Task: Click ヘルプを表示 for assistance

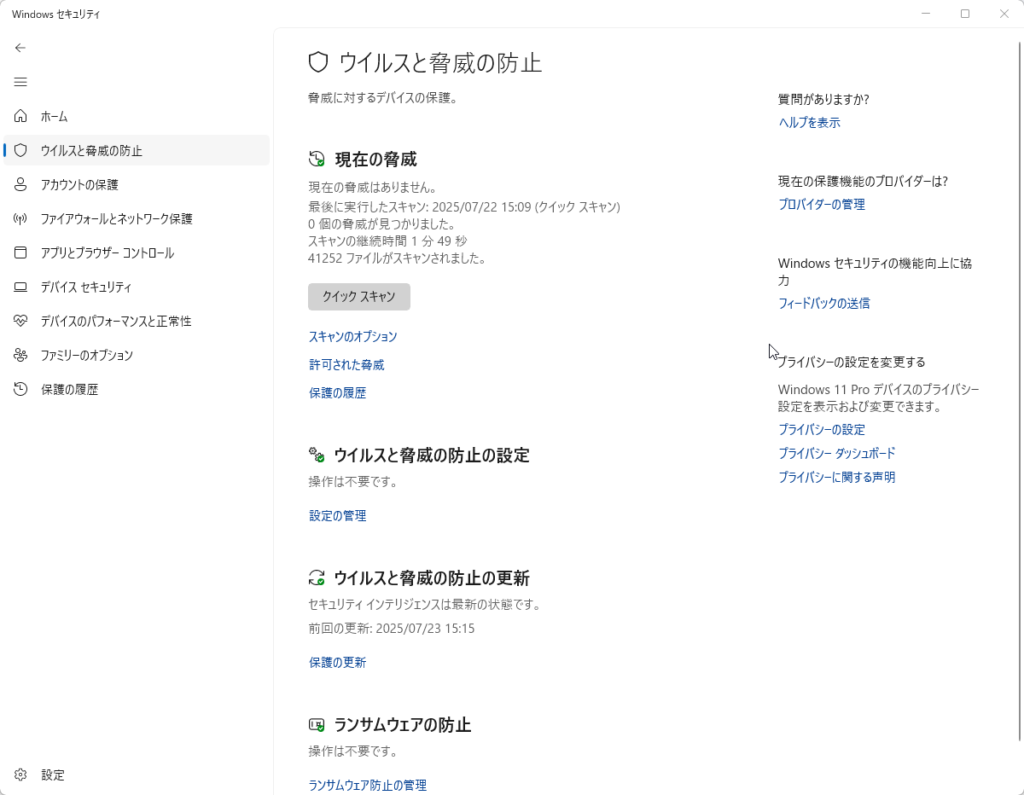Action: pyautogui.click(x=808, y=122)
